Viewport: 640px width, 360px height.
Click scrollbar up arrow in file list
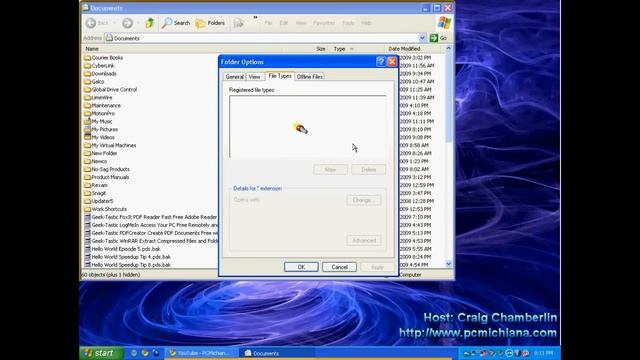pos(449,49)
